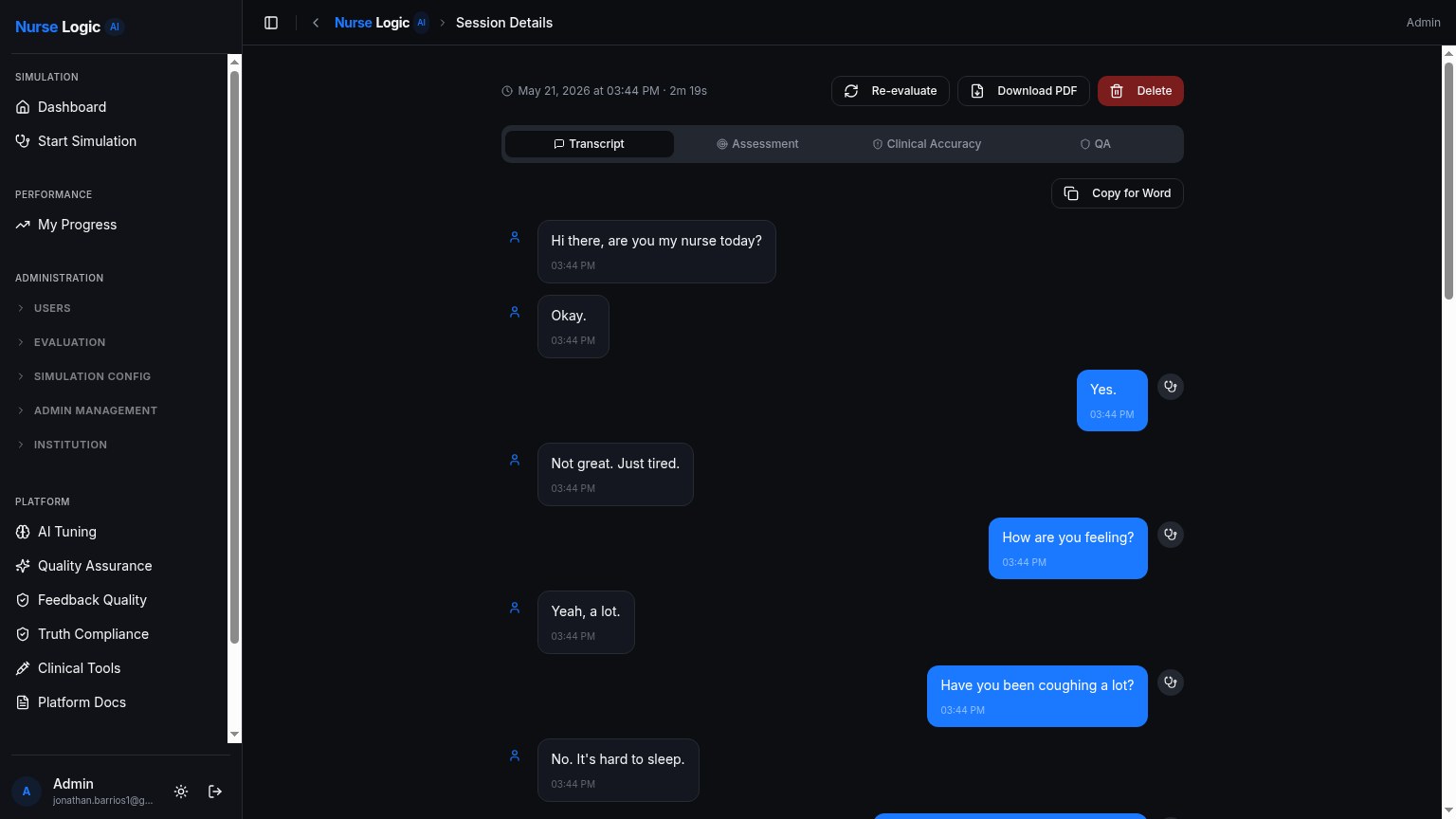
Task: Click the Admin avatar circle
Action: pos(27,792)
